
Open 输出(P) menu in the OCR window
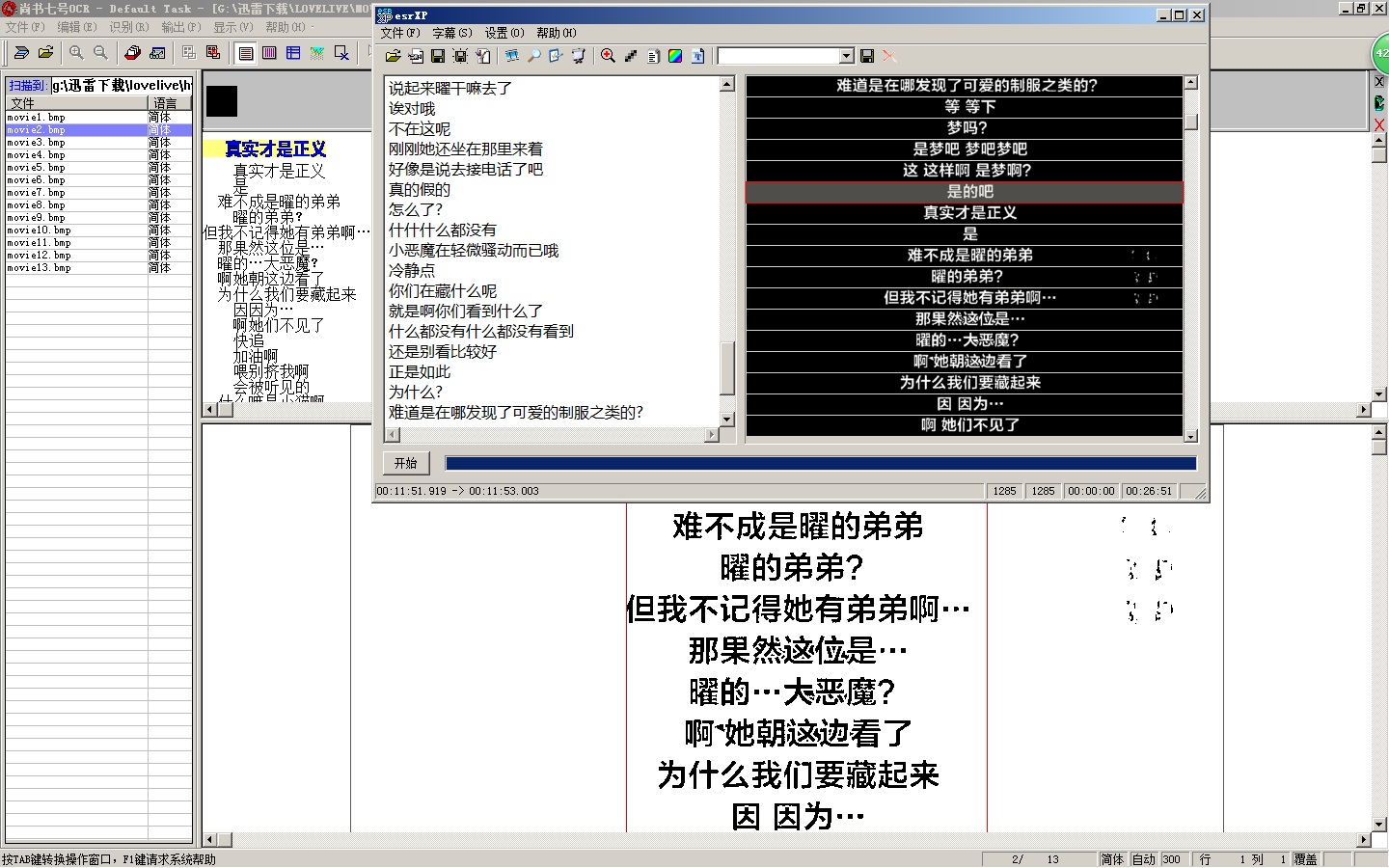tap(181, 27)
